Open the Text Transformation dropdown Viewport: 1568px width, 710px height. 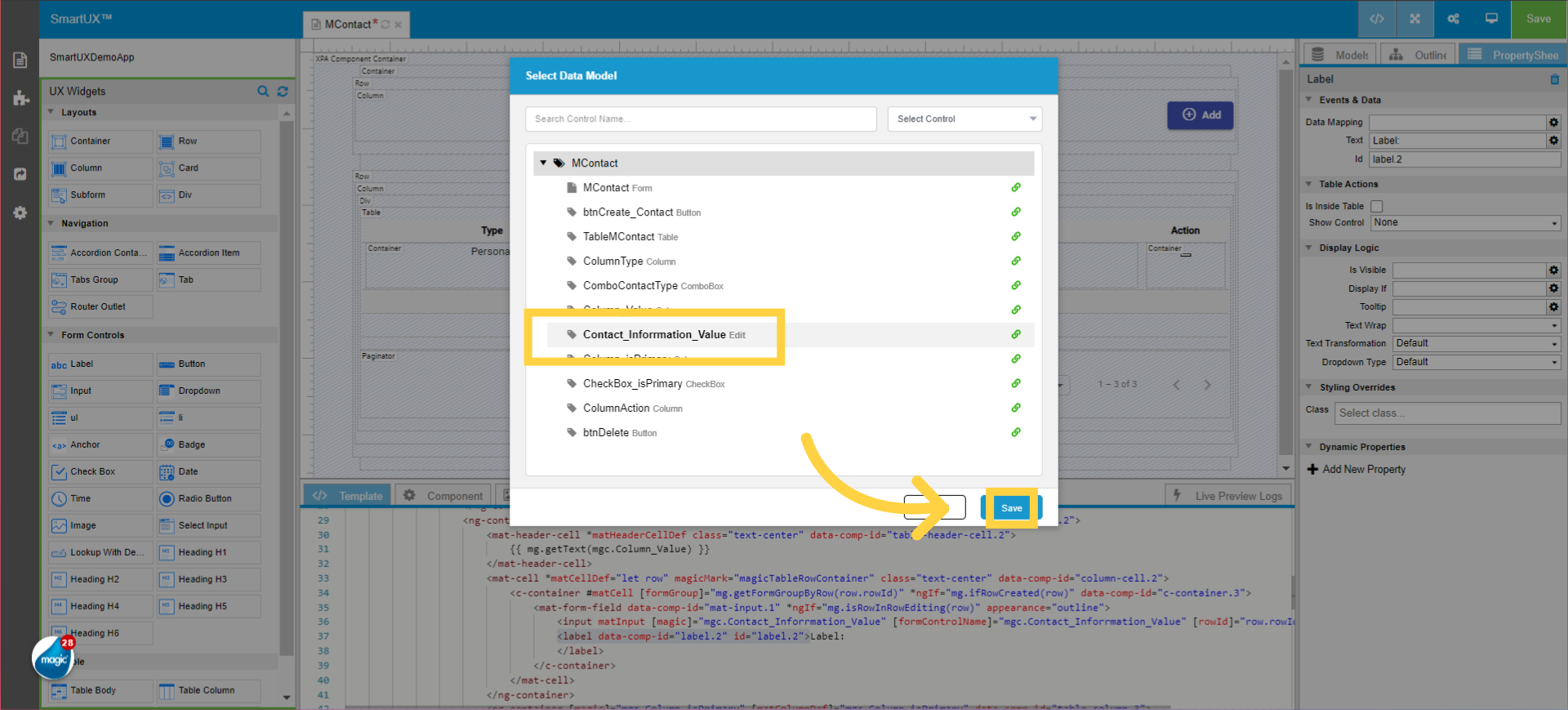[x=1476, y=344]
